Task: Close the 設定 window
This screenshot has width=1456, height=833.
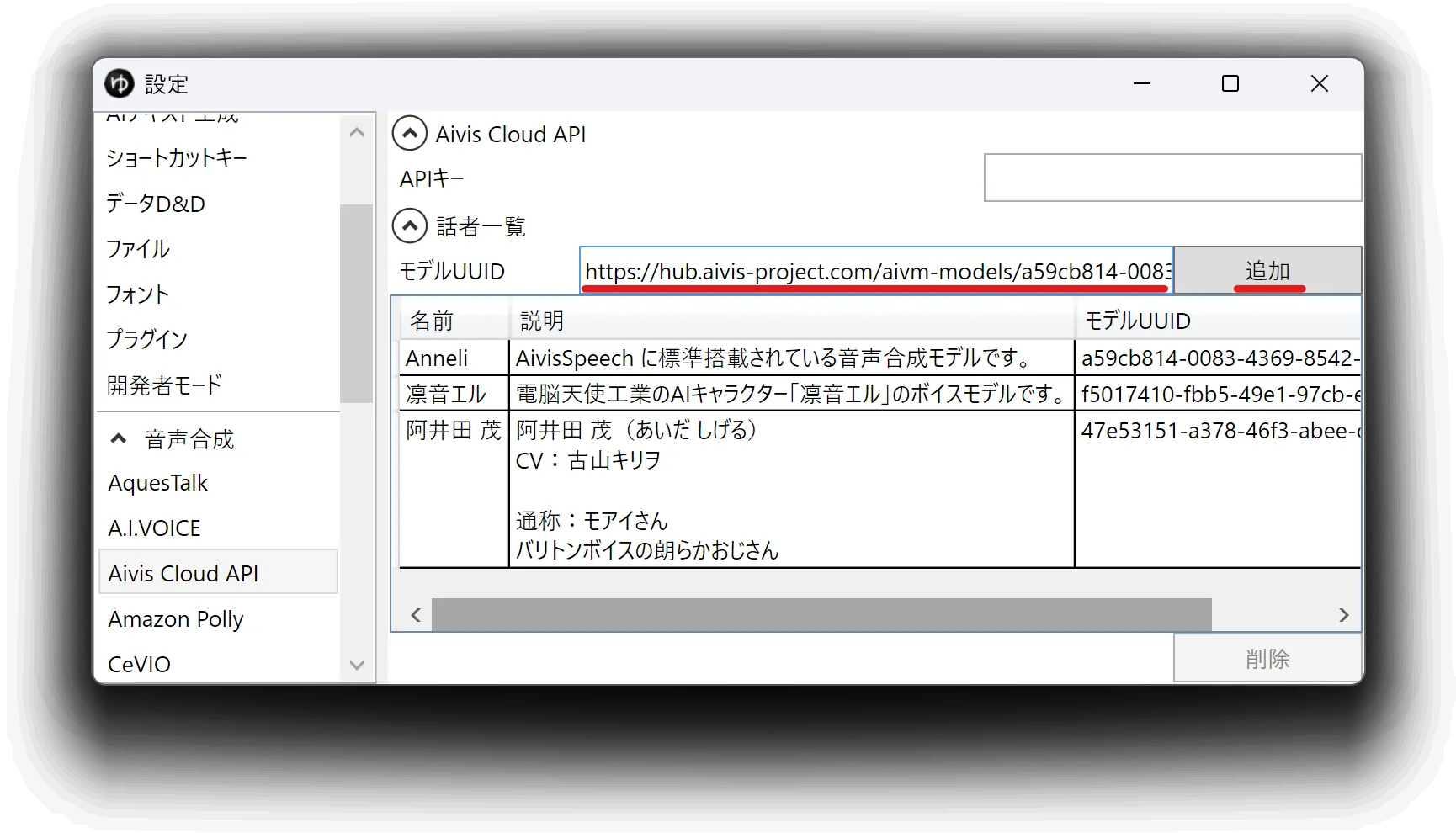Action: pyautogui.click(x=1320, y=83)
